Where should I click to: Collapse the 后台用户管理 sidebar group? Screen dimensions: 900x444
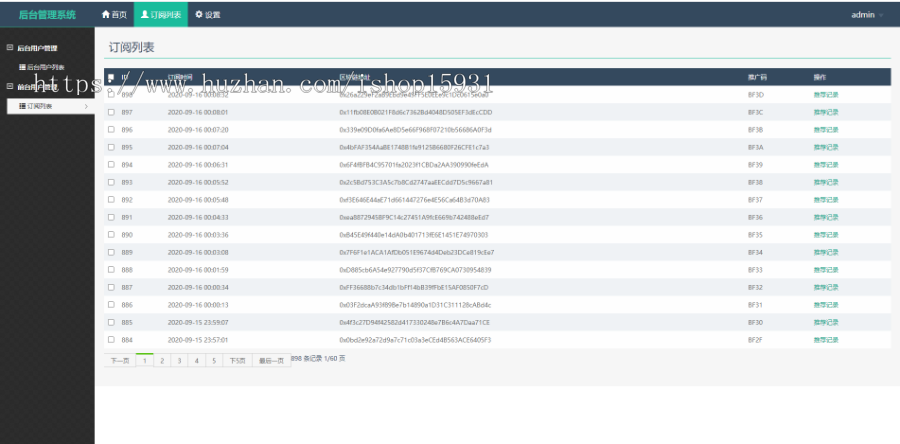coord(10,48)
